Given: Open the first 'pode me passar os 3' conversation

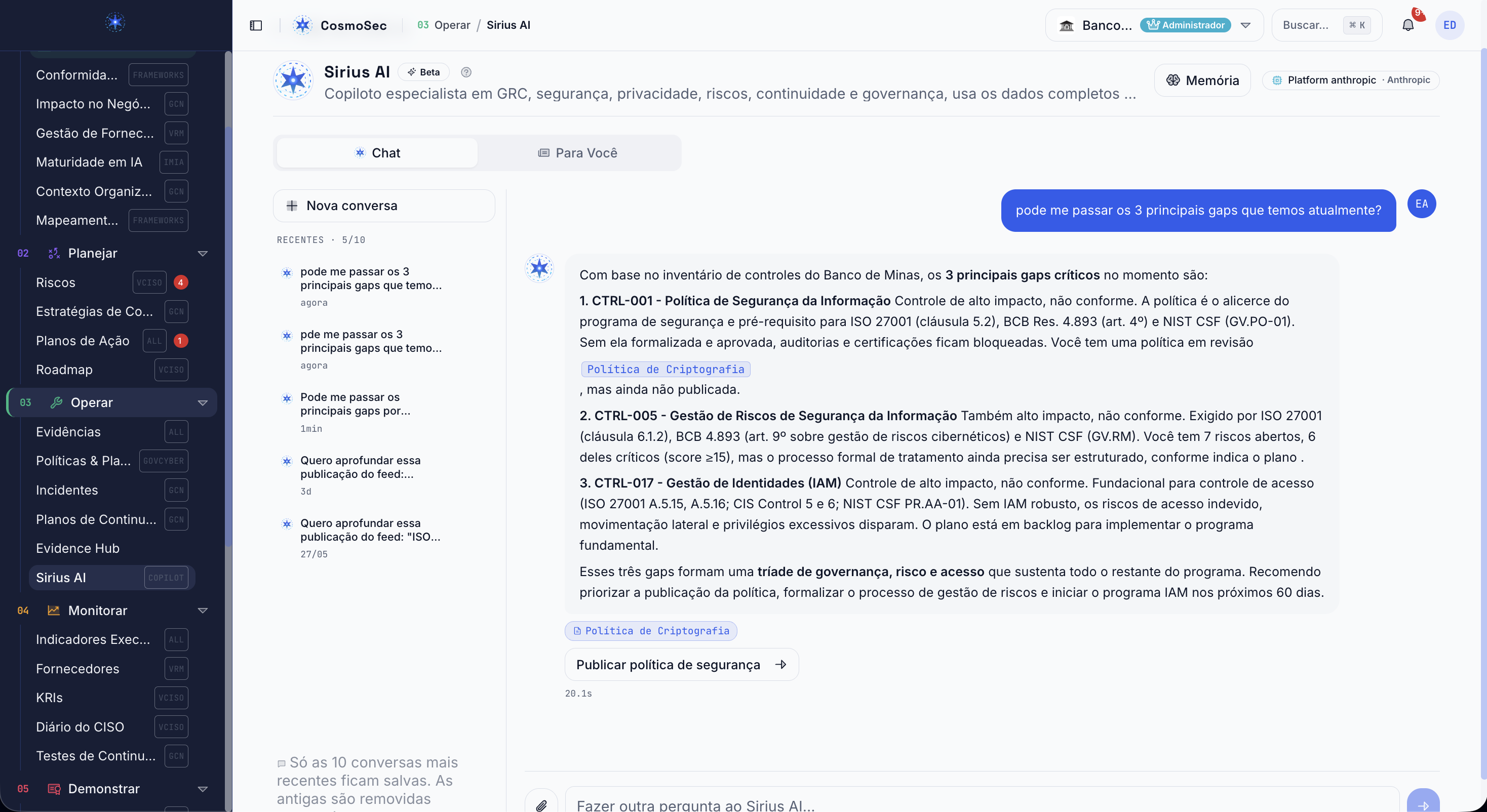Looking at the screenshot, I should [x=384, y=286].
